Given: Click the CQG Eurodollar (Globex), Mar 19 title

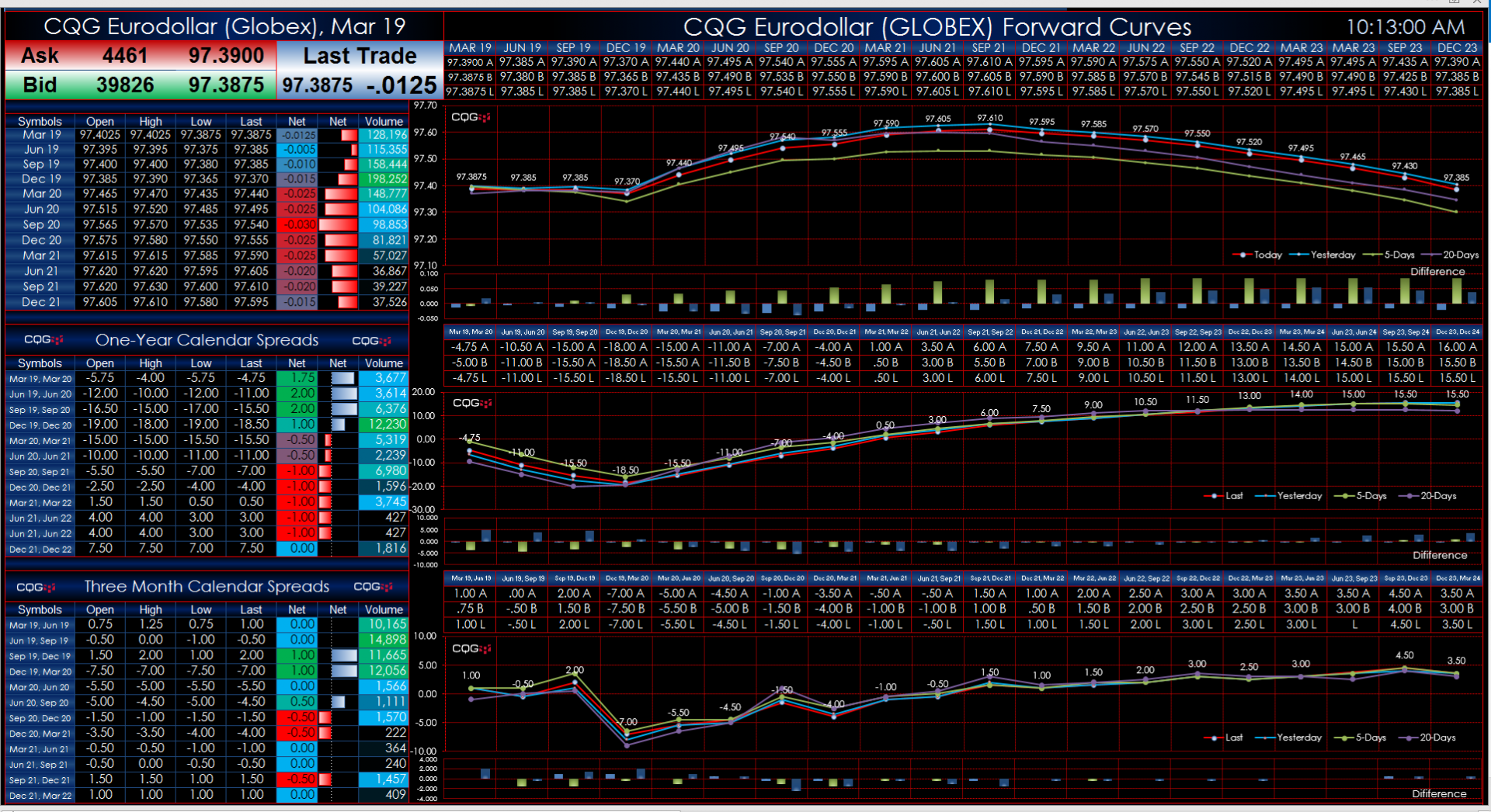Looking at the screenshot, I should click(224, 26).
